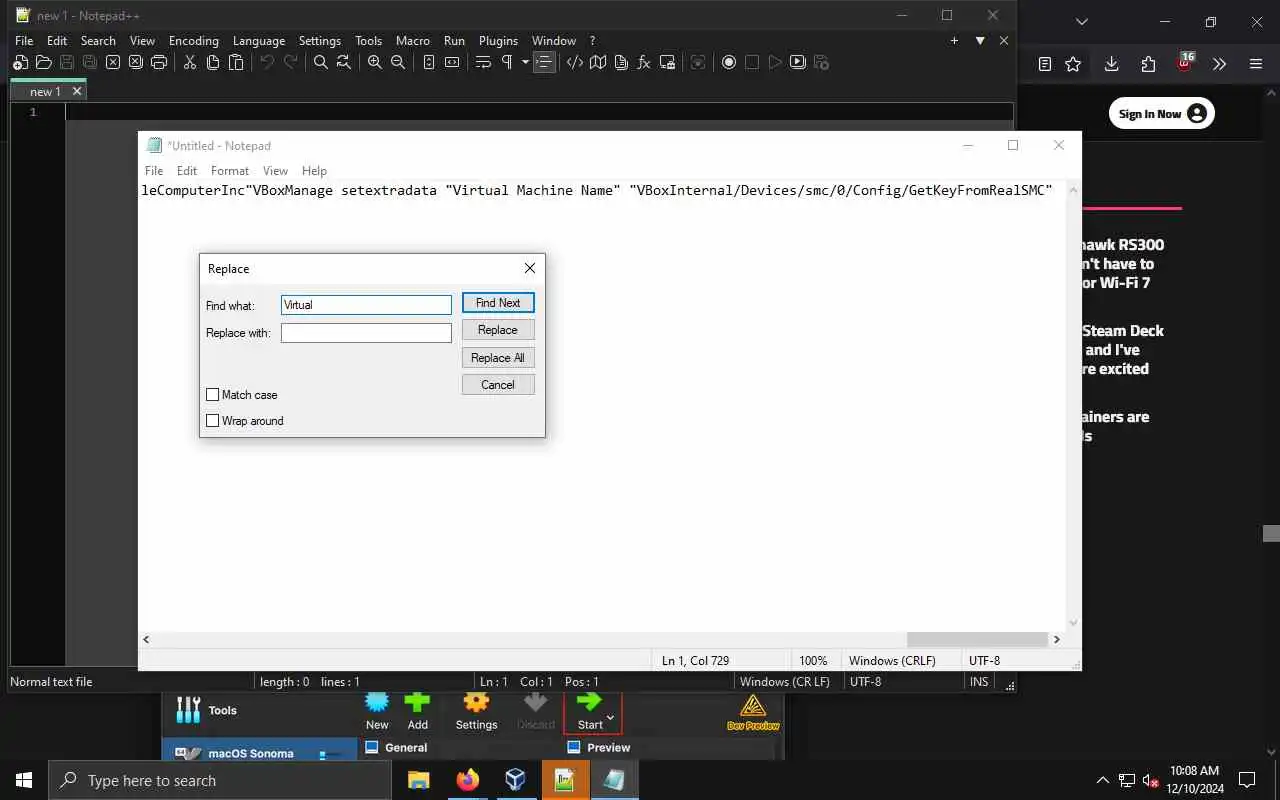Click Start Recording macro icon
Screen dimensions: 1280x800
[729, 62]
